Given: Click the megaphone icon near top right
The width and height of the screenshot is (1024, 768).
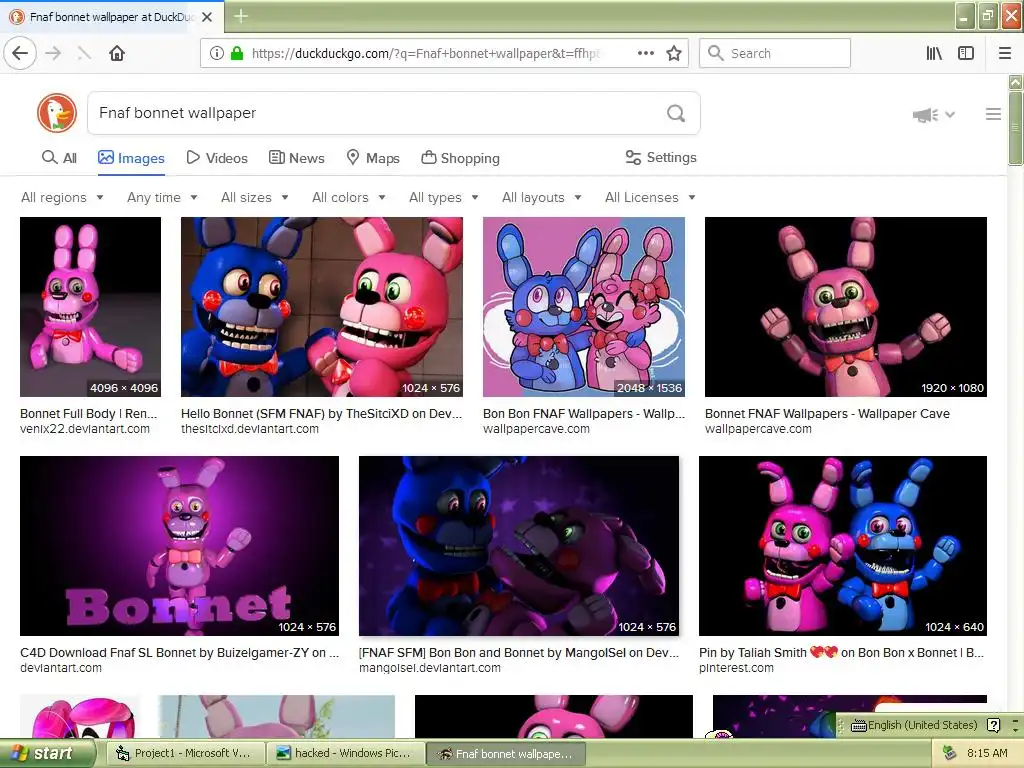Looking at the screenshot, I should click(925, 115).
